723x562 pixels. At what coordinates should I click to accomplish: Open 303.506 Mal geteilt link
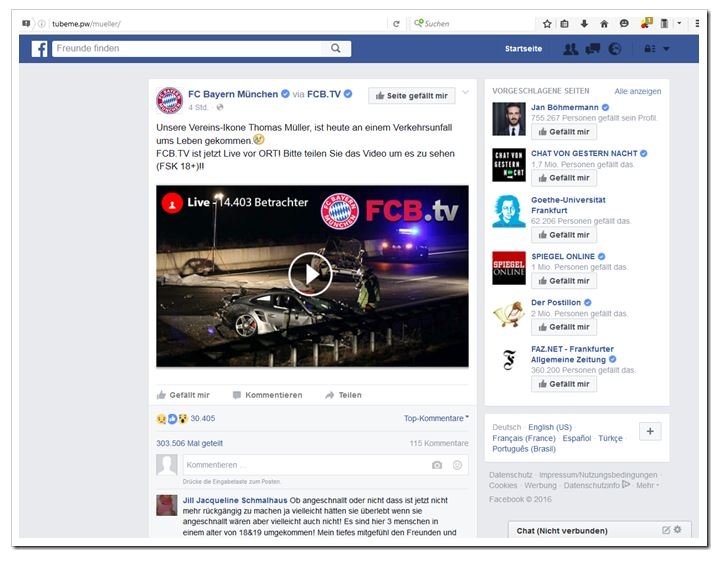tap(190, 443)
